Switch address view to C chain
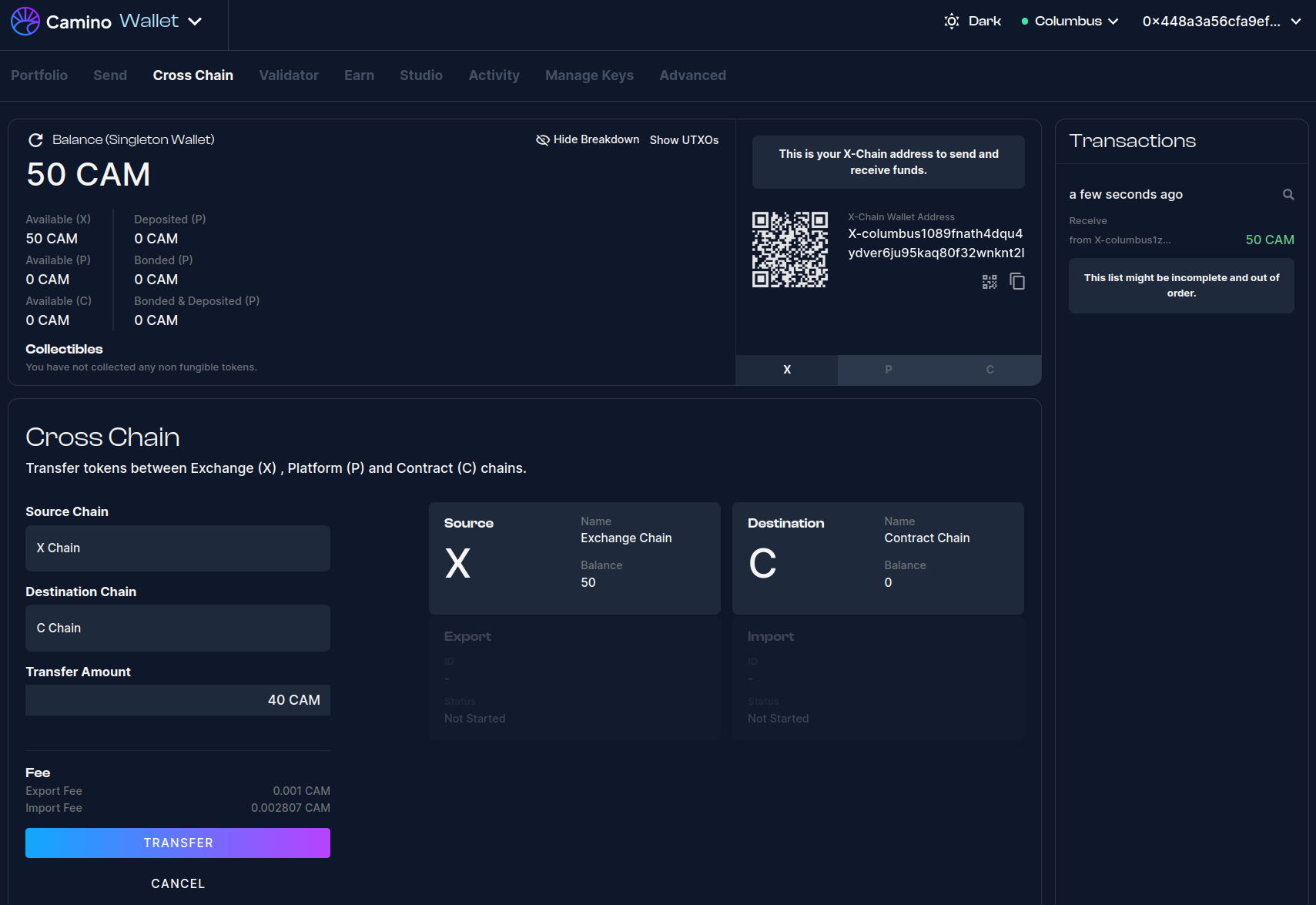Image resolution: width=1316 pixels, height=905 pixels. [990, 370]
